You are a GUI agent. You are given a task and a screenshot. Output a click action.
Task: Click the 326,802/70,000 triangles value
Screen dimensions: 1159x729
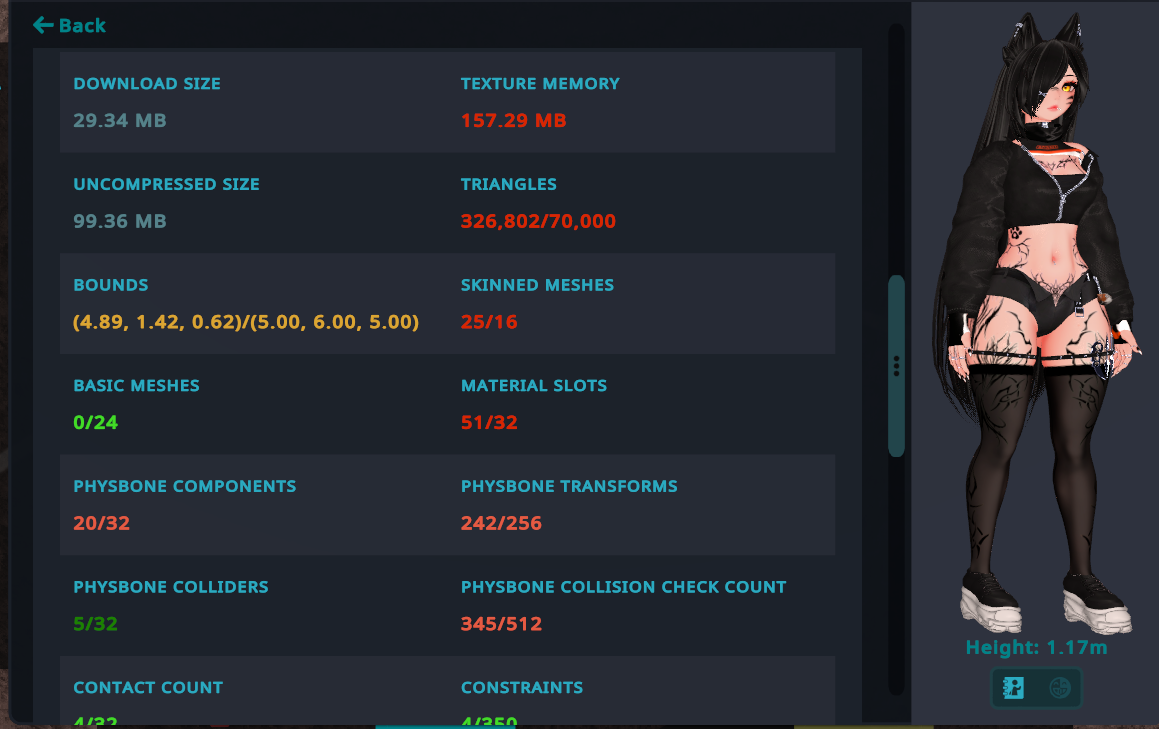point(538,221)
